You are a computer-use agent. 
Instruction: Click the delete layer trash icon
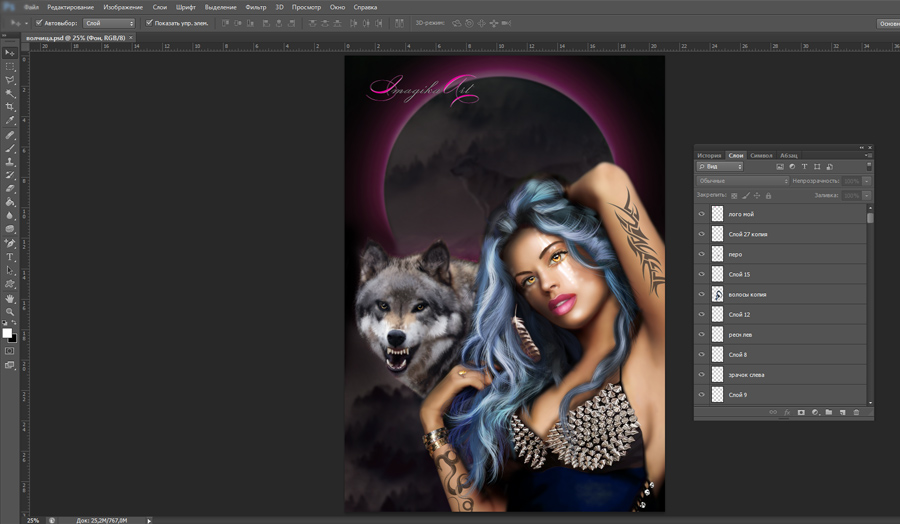pos(856,412)
